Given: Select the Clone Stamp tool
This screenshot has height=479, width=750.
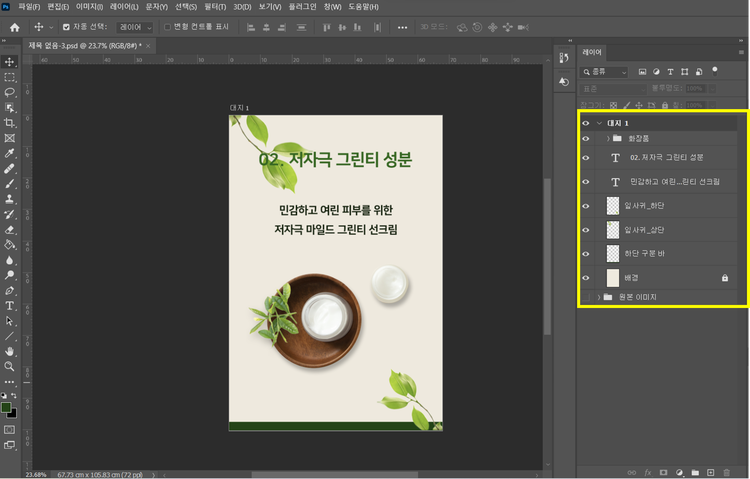Looking at the screenshot, I should pos(9,199).
